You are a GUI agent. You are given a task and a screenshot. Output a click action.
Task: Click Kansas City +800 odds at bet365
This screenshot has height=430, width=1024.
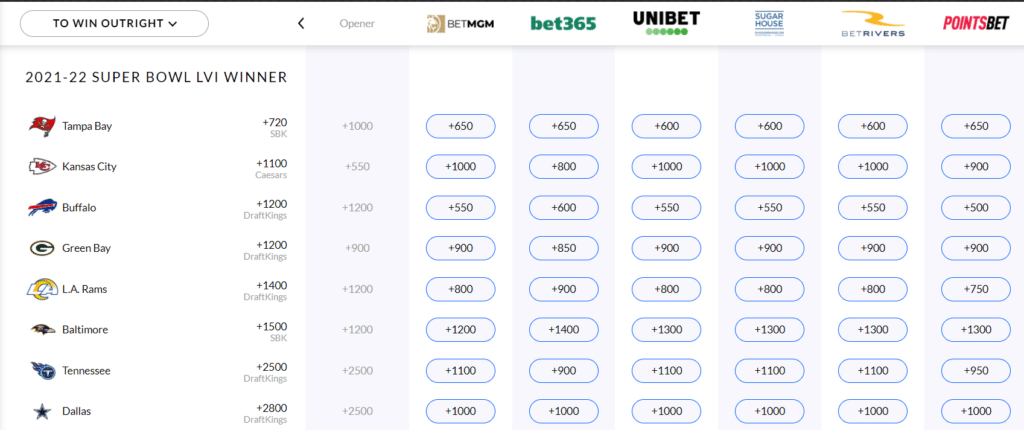564,167
